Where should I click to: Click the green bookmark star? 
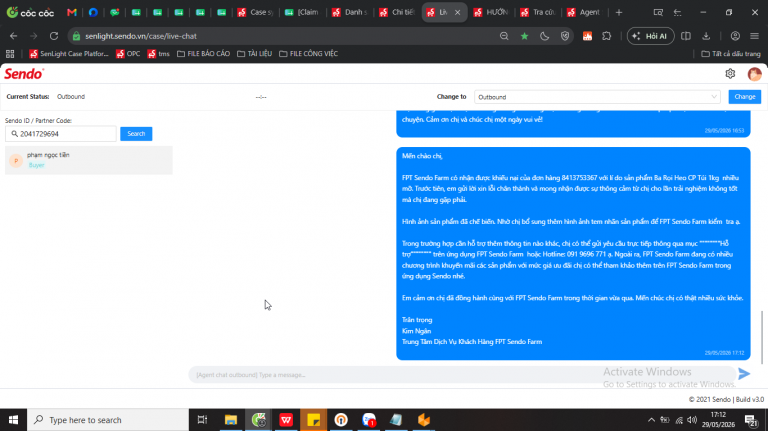tap(525, 36)
